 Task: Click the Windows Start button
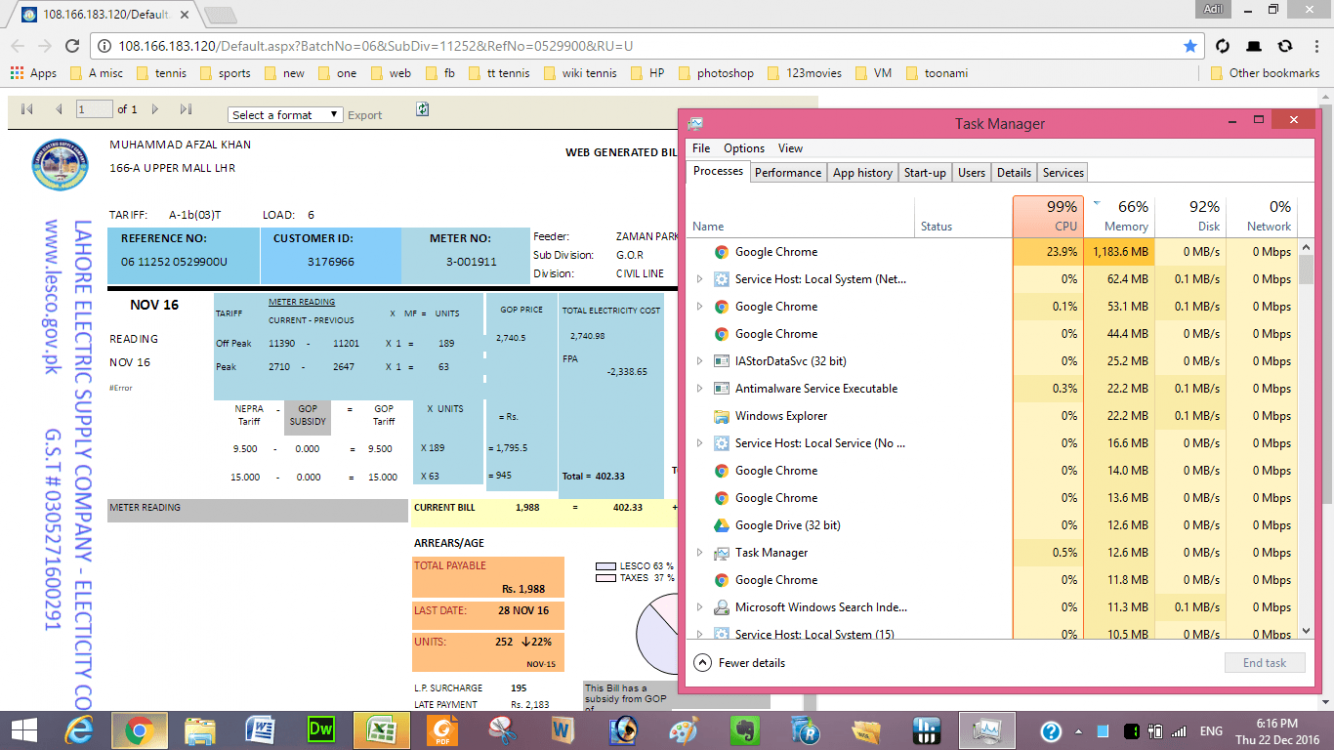[24, 731]
